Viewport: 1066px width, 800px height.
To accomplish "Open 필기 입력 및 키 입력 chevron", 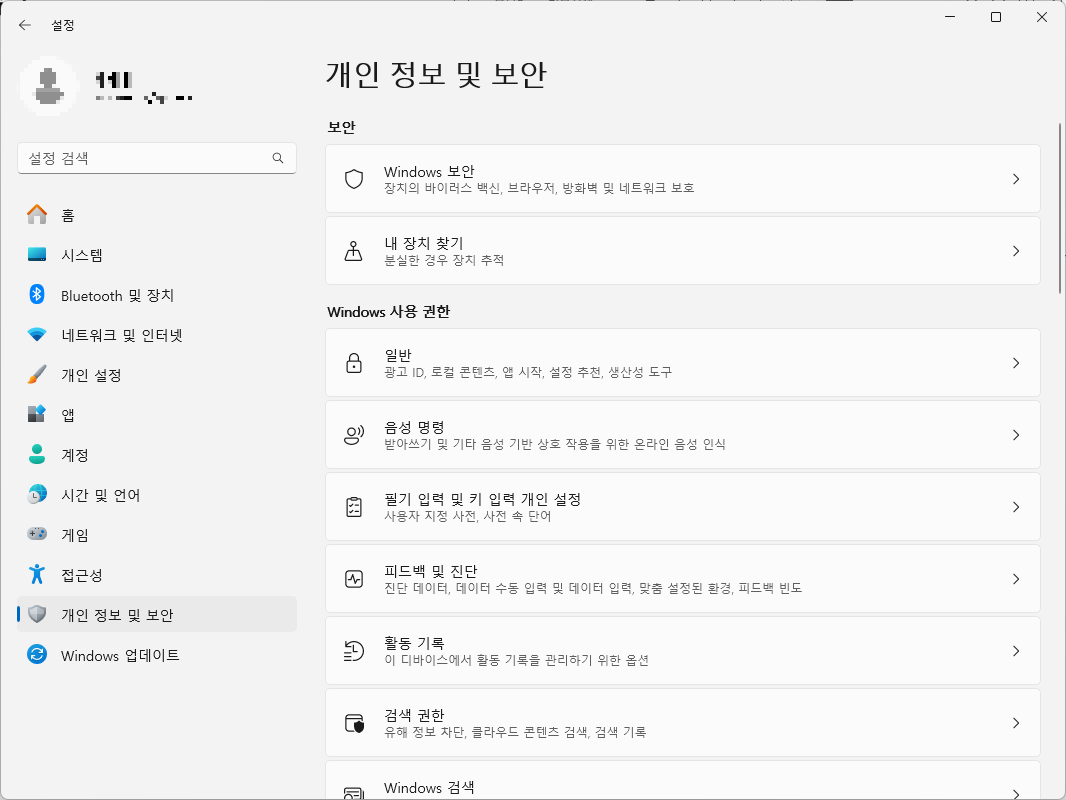I will coord(1016,507).
